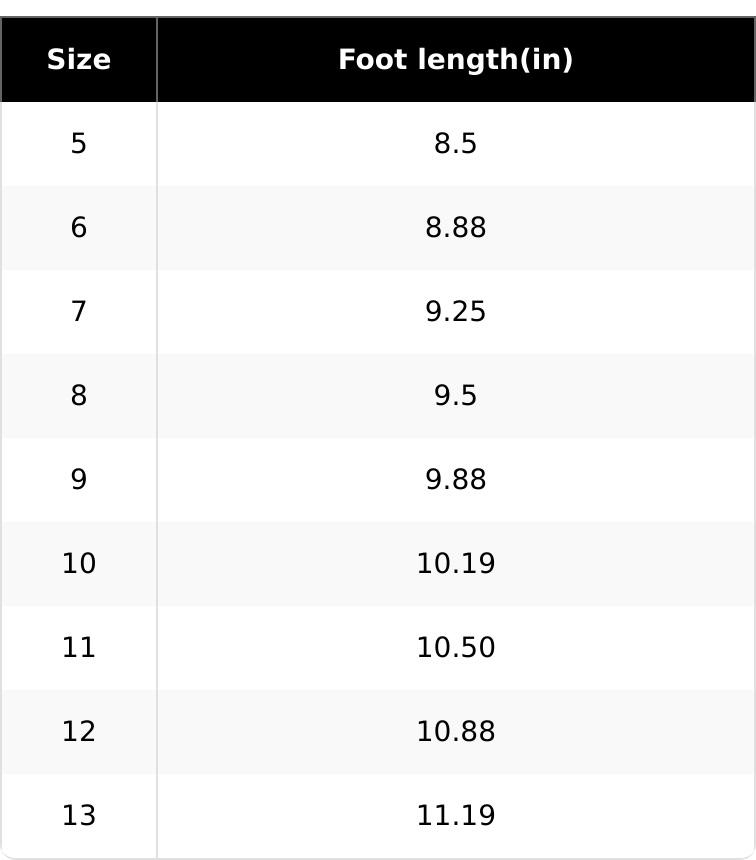Select the size 8 cell
Image resolution: width=756 pixels, height=860 pixels.
click(79, 396)
